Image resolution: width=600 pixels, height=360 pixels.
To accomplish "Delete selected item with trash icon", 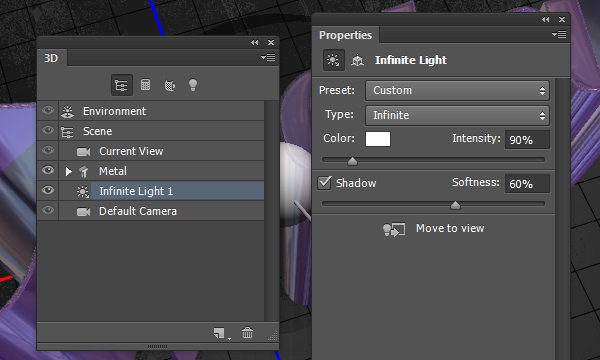I will click(x=247, y=332).
